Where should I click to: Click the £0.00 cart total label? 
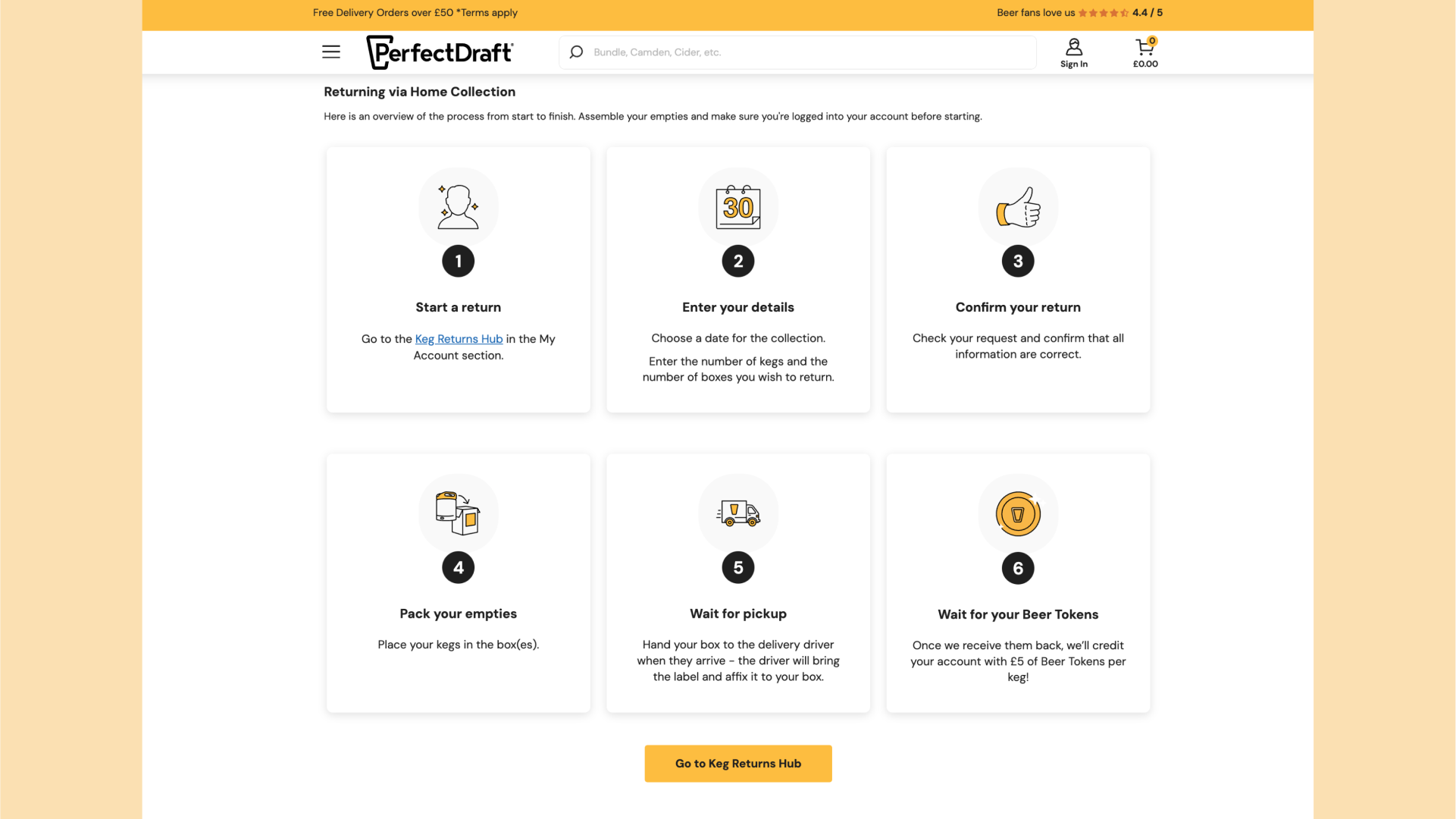click(x=1145, y=63)
